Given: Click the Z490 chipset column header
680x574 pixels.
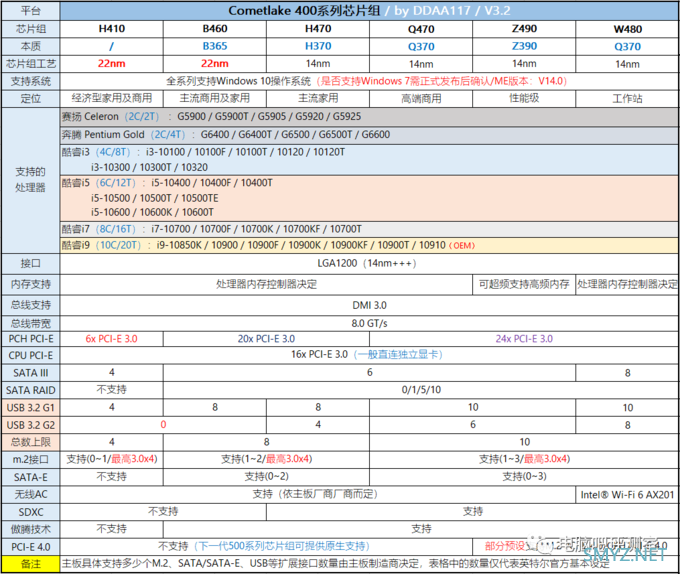Looking at the screenshot, I should 524,29.
